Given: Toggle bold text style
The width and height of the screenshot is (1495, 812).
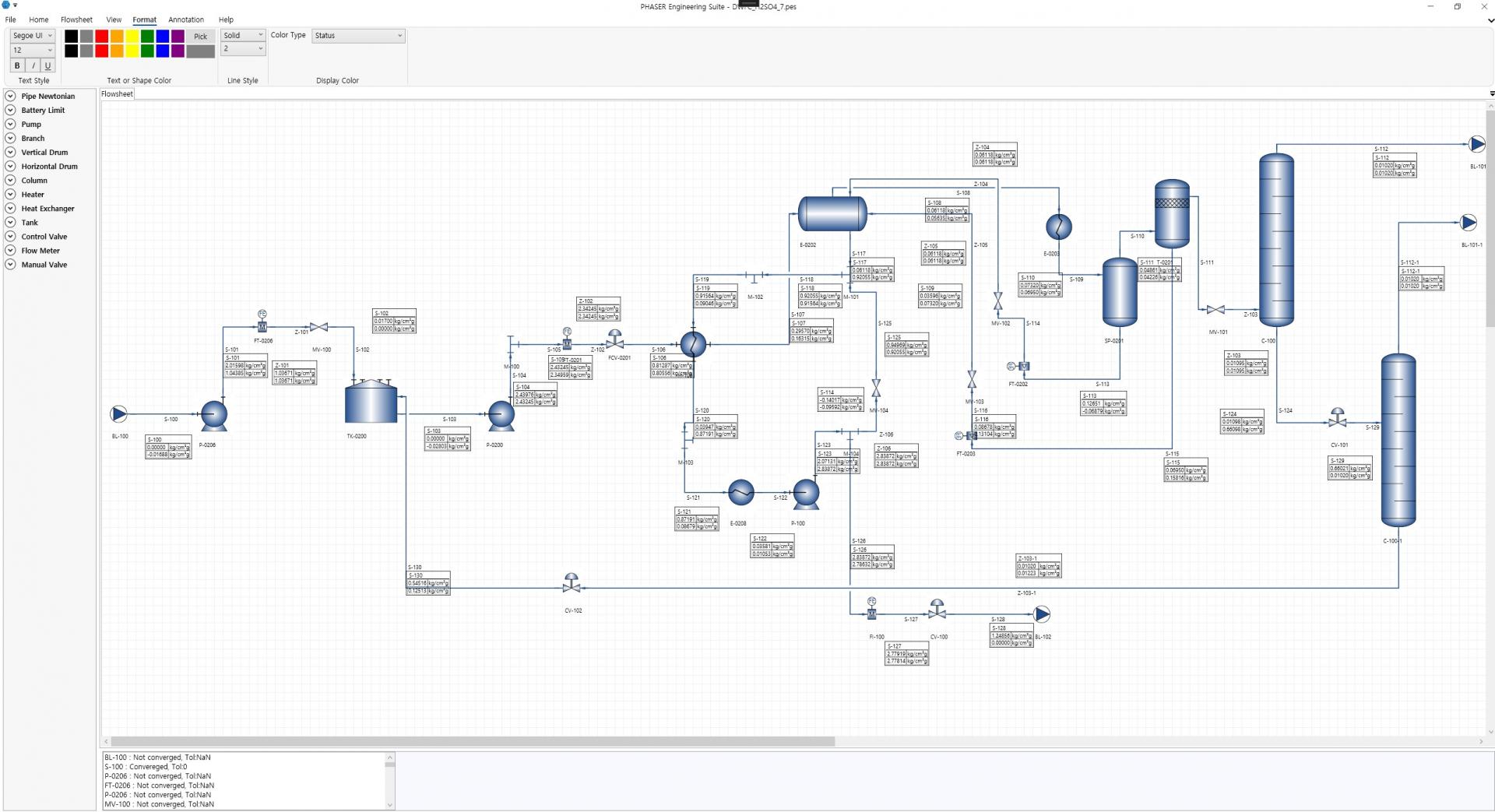Looking at the screenshot, I should (x=17, y=66).
